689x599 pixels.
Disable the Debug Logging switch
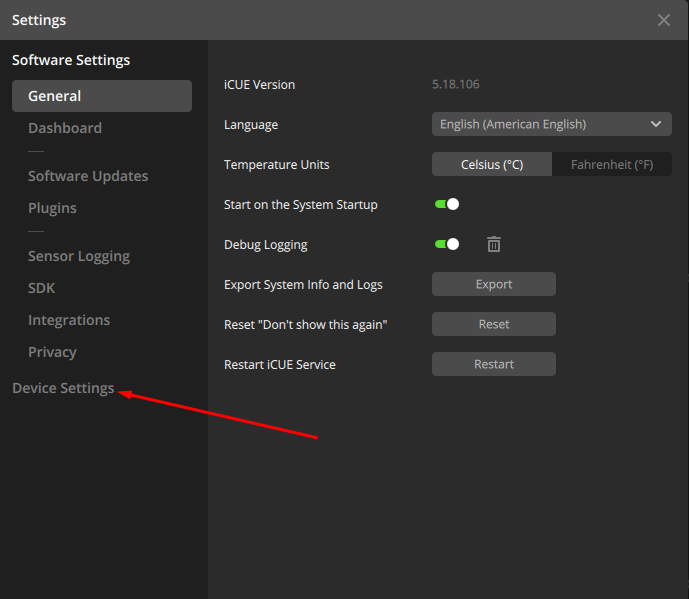coord(447,244)
